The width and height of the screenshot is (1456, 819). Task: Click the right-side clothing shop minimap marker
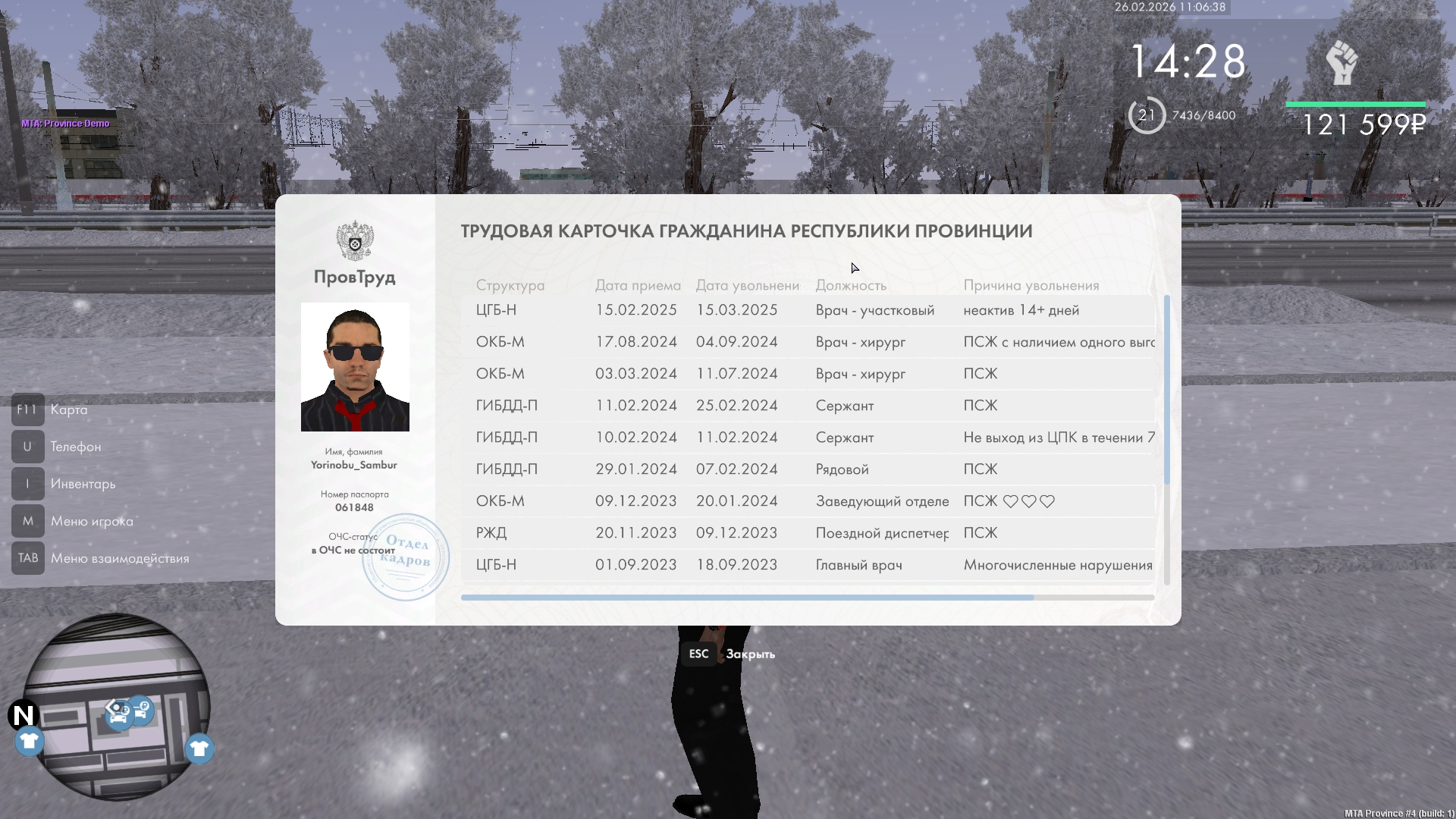coord(199,748)
